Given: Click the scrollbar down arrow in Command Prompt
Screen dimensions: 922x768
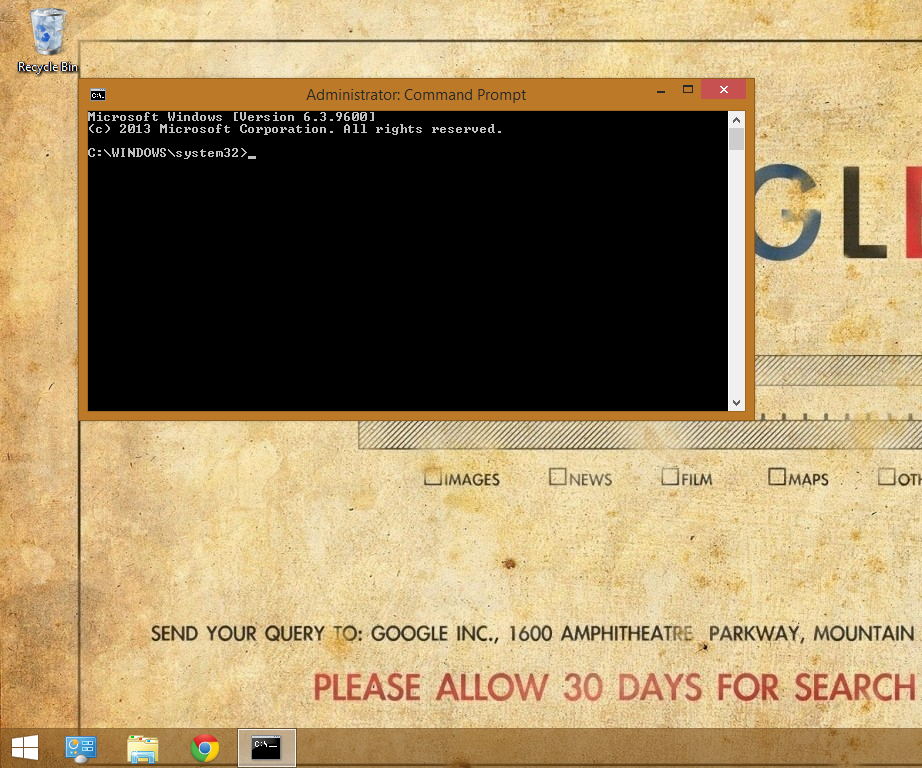Looking at the screenshot, I should tap(736, 402).
